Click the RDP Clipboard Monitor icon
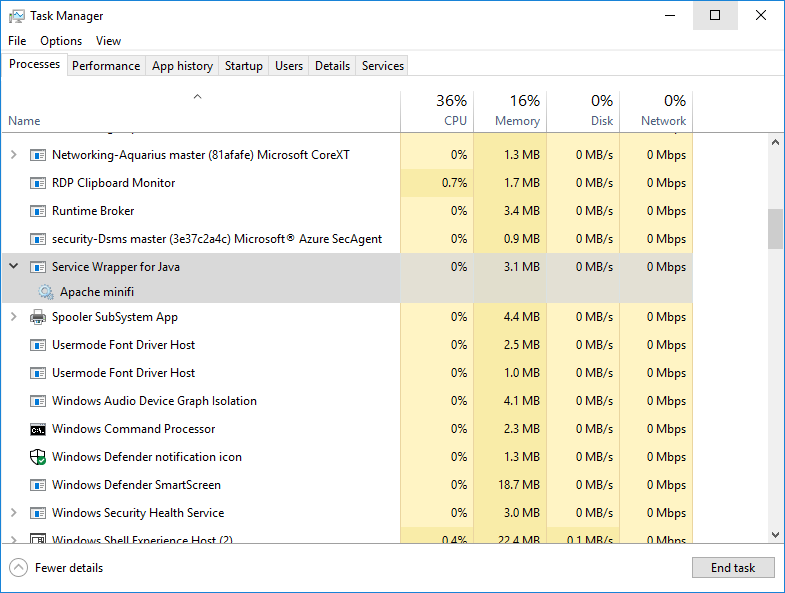This screenshot has width=785, height=593. pos(38,183)
